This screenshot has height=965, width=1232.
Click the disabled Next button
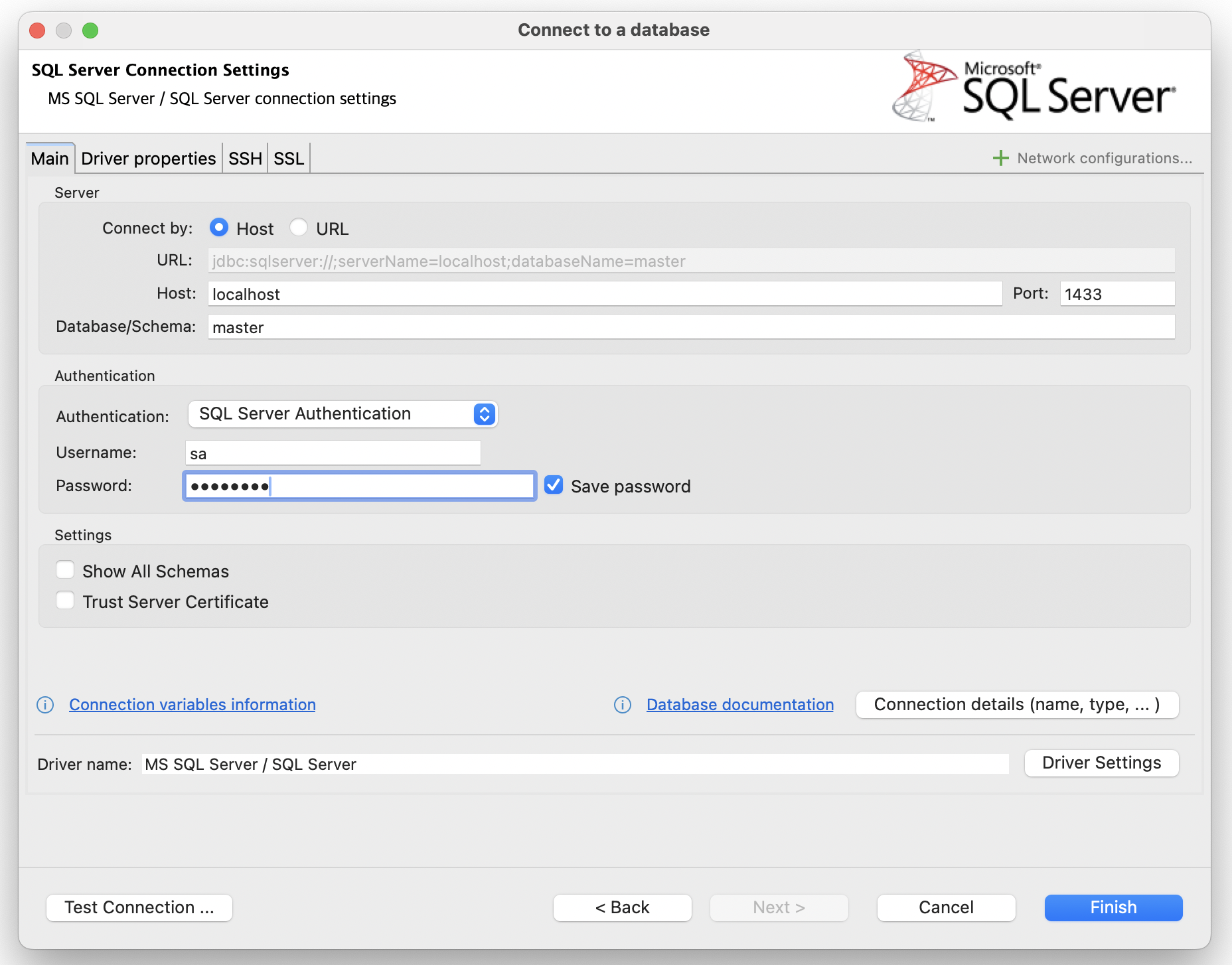pos(779,907)
